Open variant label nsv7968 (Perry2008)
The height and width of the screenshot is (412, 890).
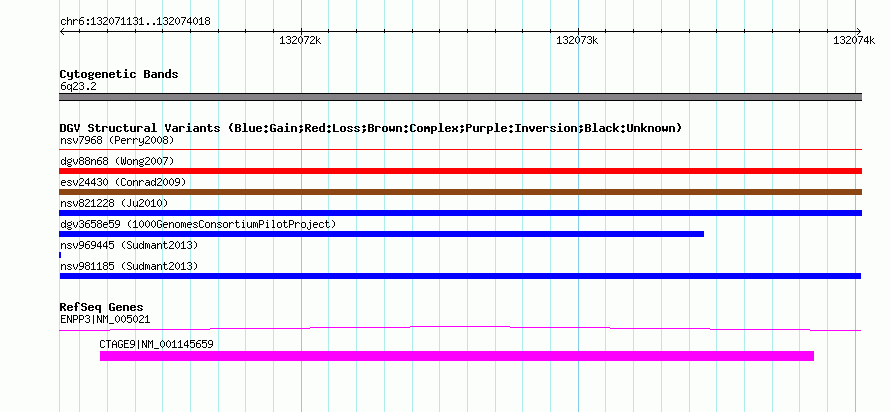tap(117, 140)
